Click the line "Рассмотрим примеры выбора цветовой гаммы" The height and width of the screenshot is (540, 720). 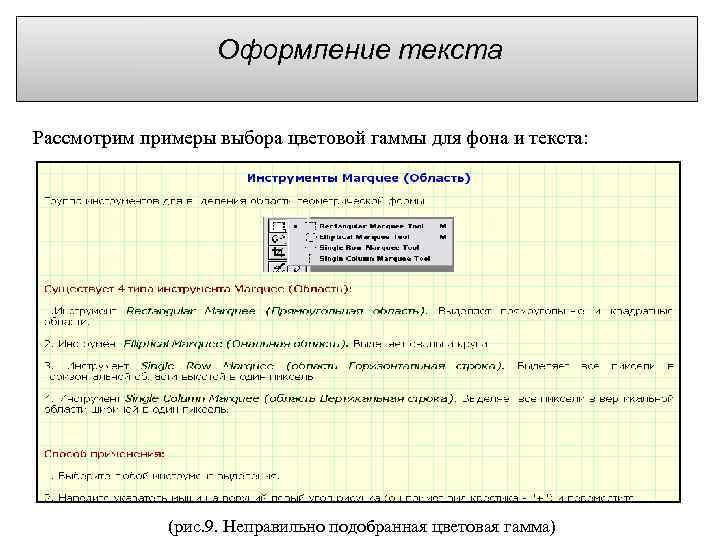point(229,138)
